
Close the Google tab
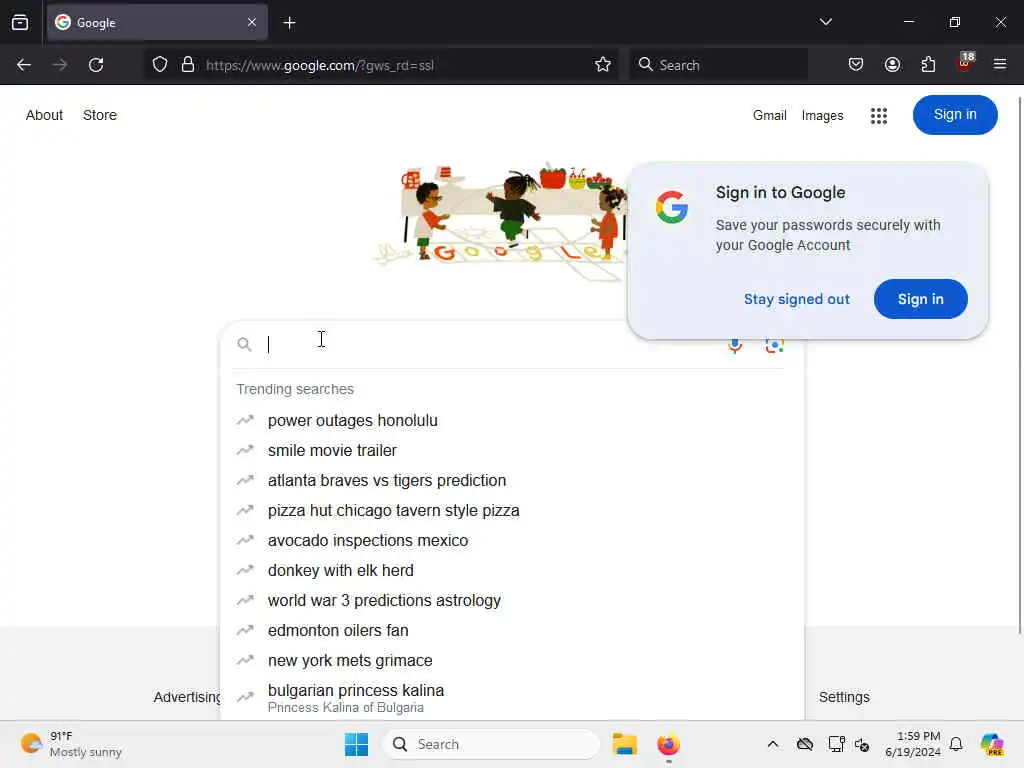click(252, 23)
